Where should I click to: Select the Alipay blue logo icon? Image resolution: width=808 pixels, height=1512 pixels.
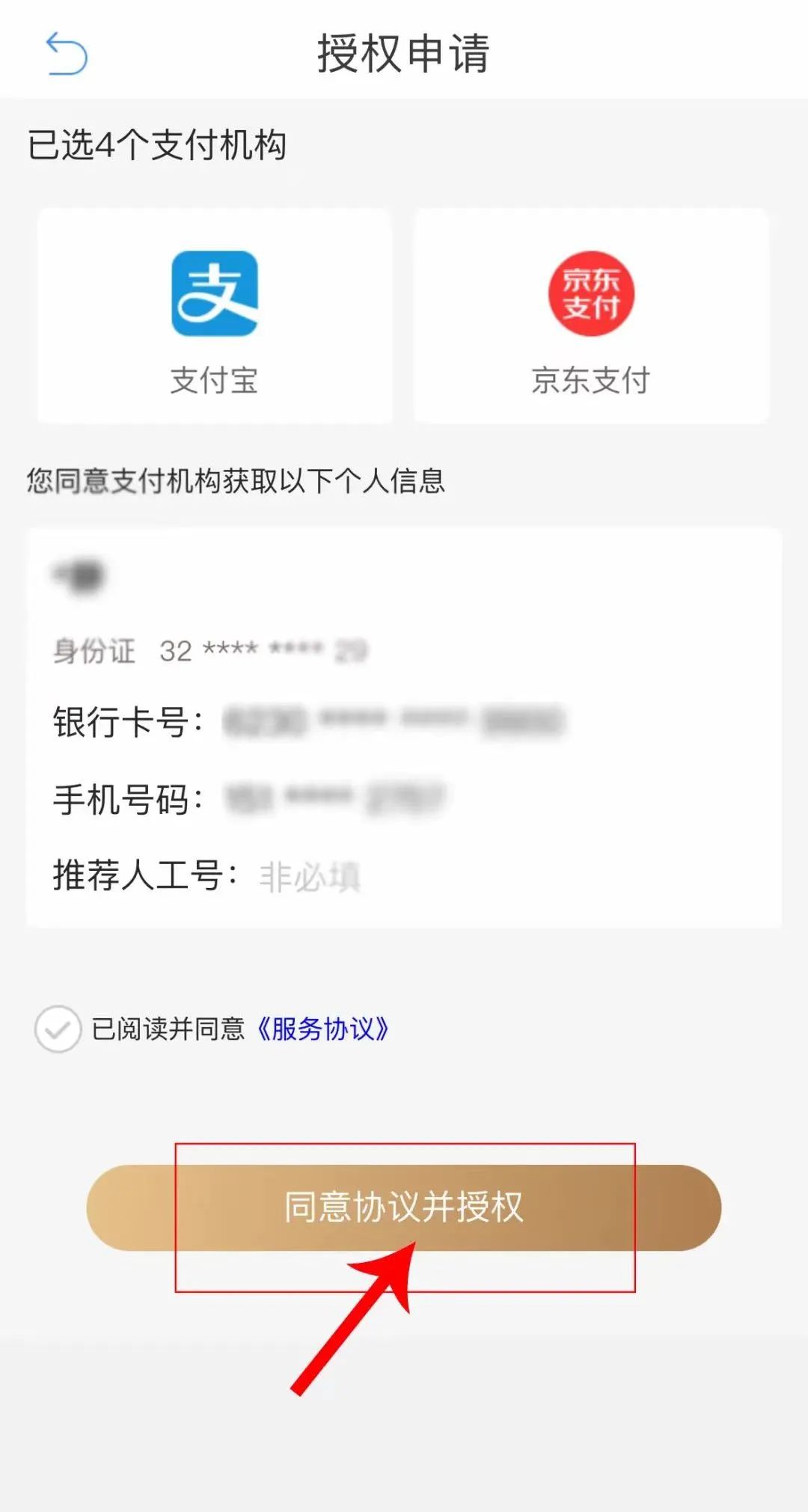pyautogui.click(x=215, y=293)
